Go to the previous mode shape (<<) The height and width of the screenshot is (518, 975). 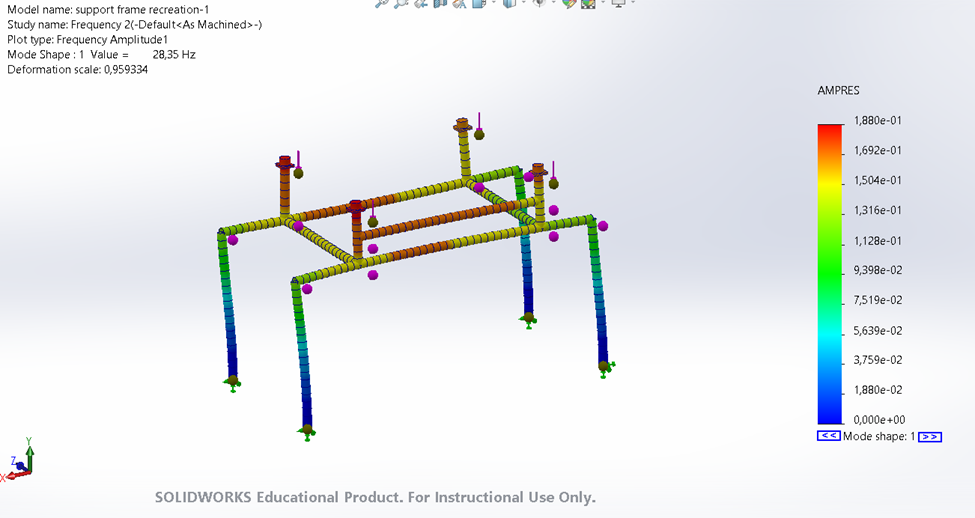click(x=829, y=436)
